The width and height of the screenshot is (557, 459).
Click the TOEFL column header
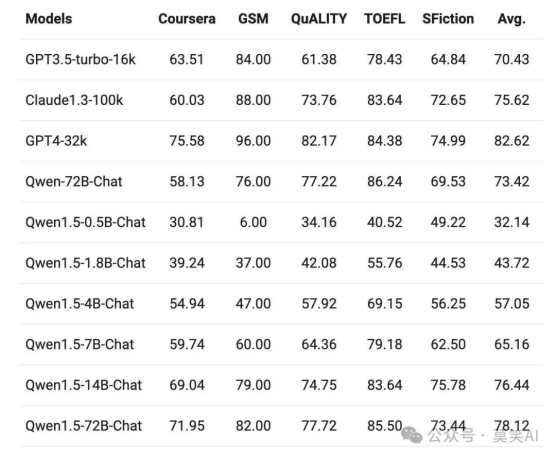point(385,19)
